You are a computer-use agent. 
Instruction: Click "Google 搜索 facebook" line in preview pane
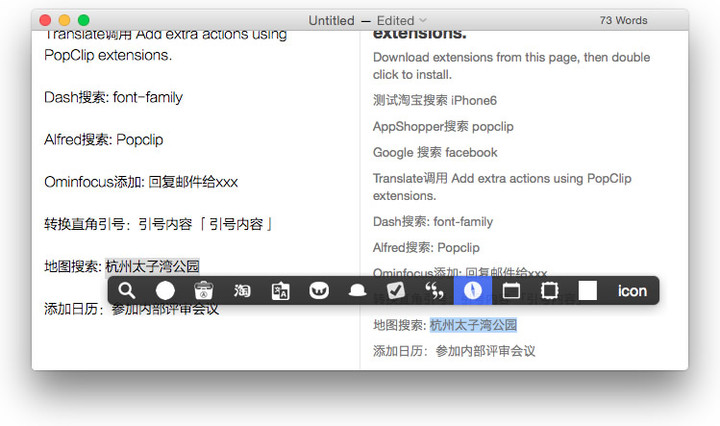pyautogui.click(x=435, y=152)
